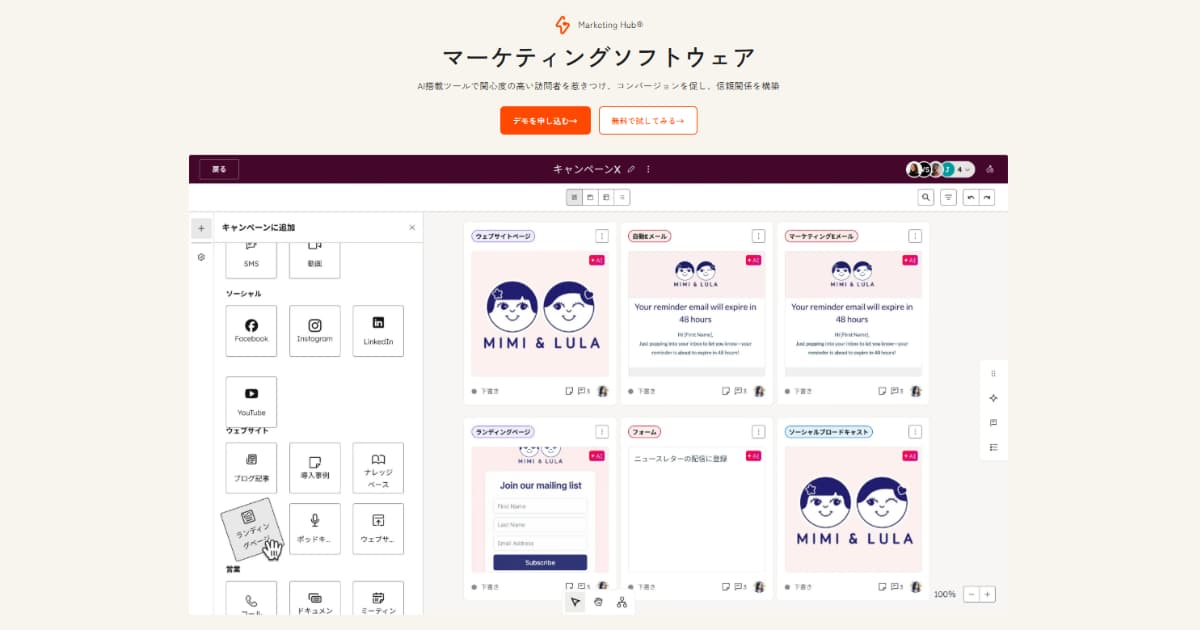Viewport: 1200px width, 630px height.
Task: Select the pointer cursor tool at bottom
Action: click(575, 602)
